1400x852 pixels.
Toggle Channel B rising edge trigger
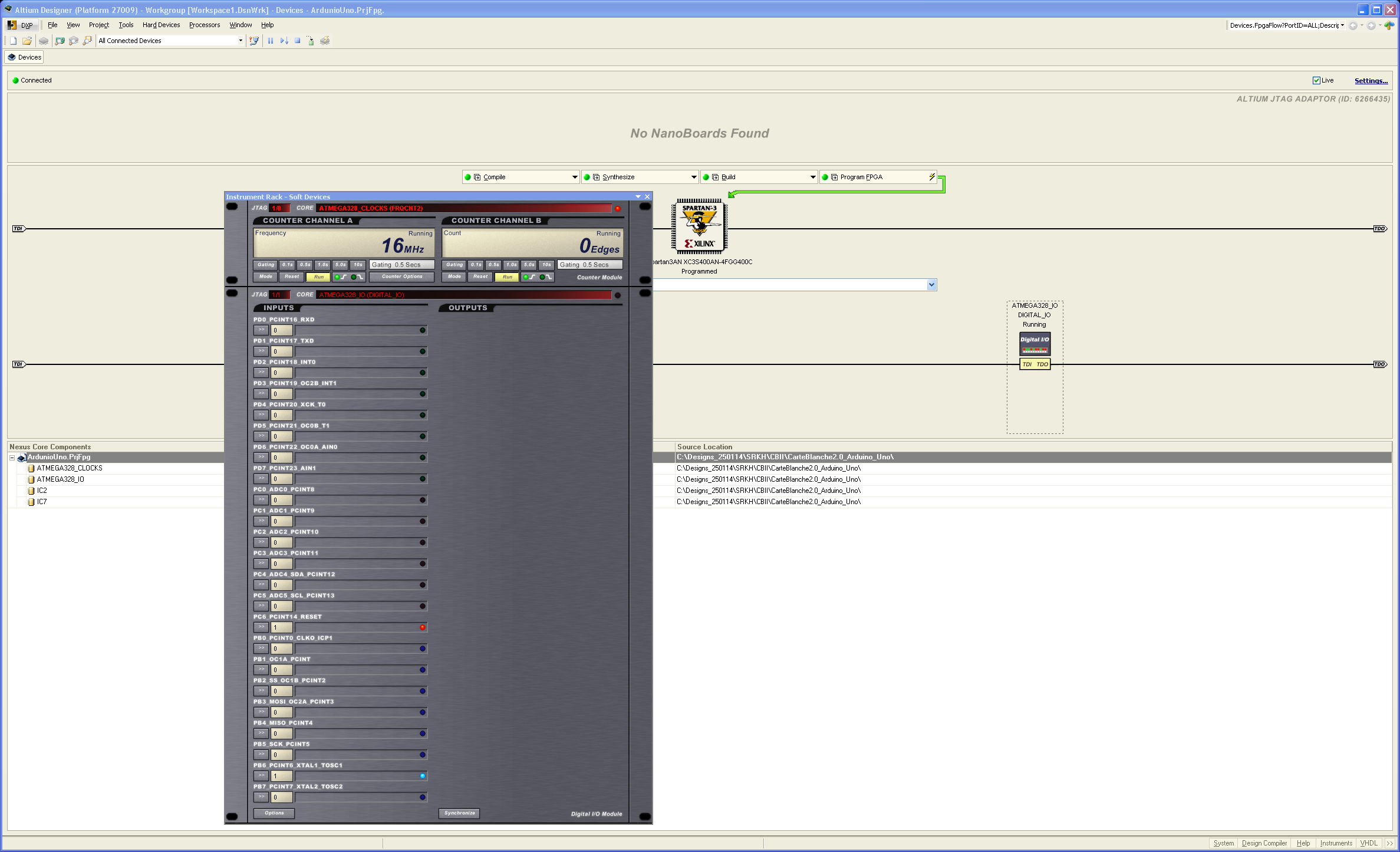(529, 277)
